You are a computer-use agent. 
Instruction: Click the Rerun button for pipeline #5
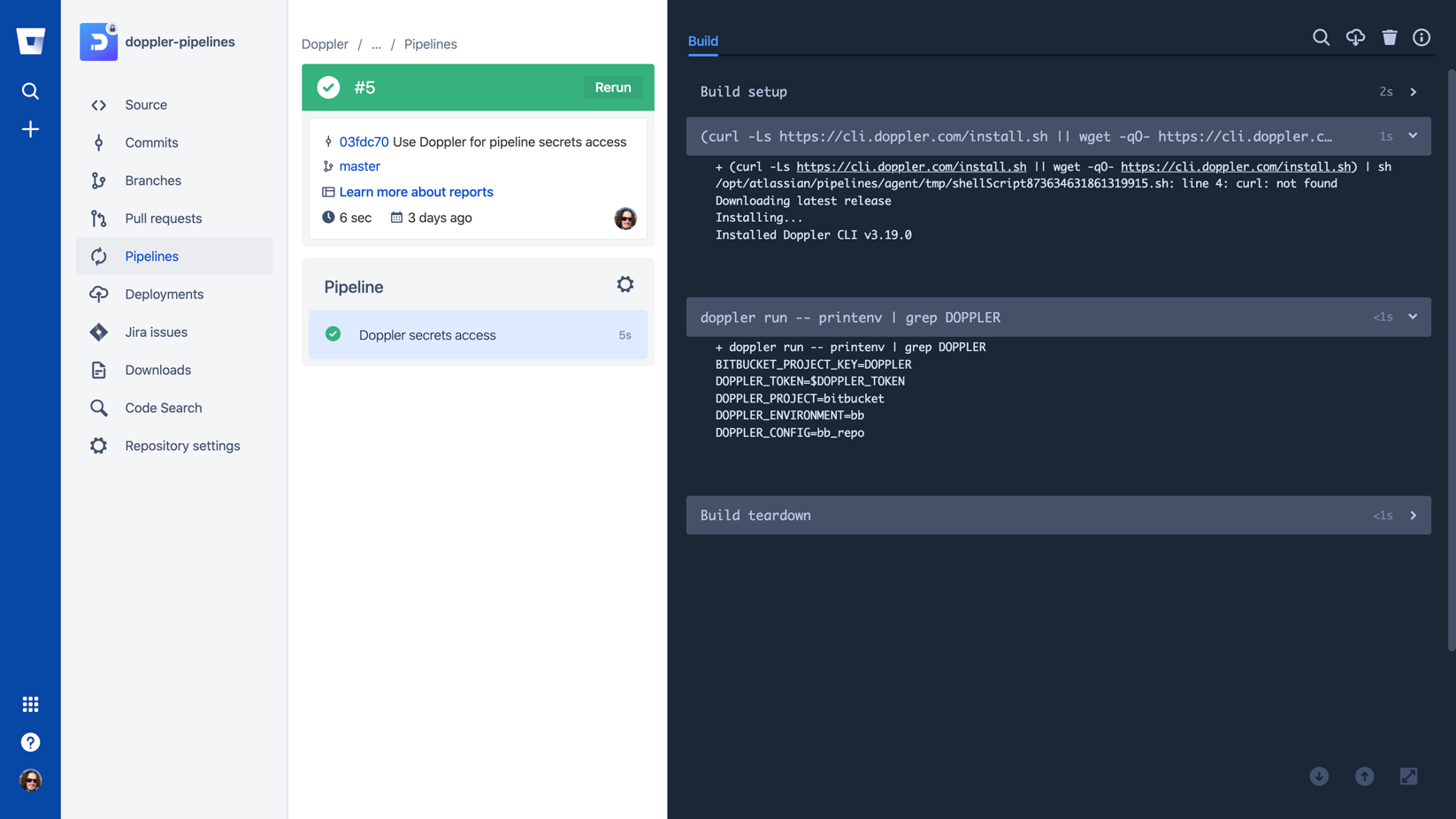coord(613,88)
